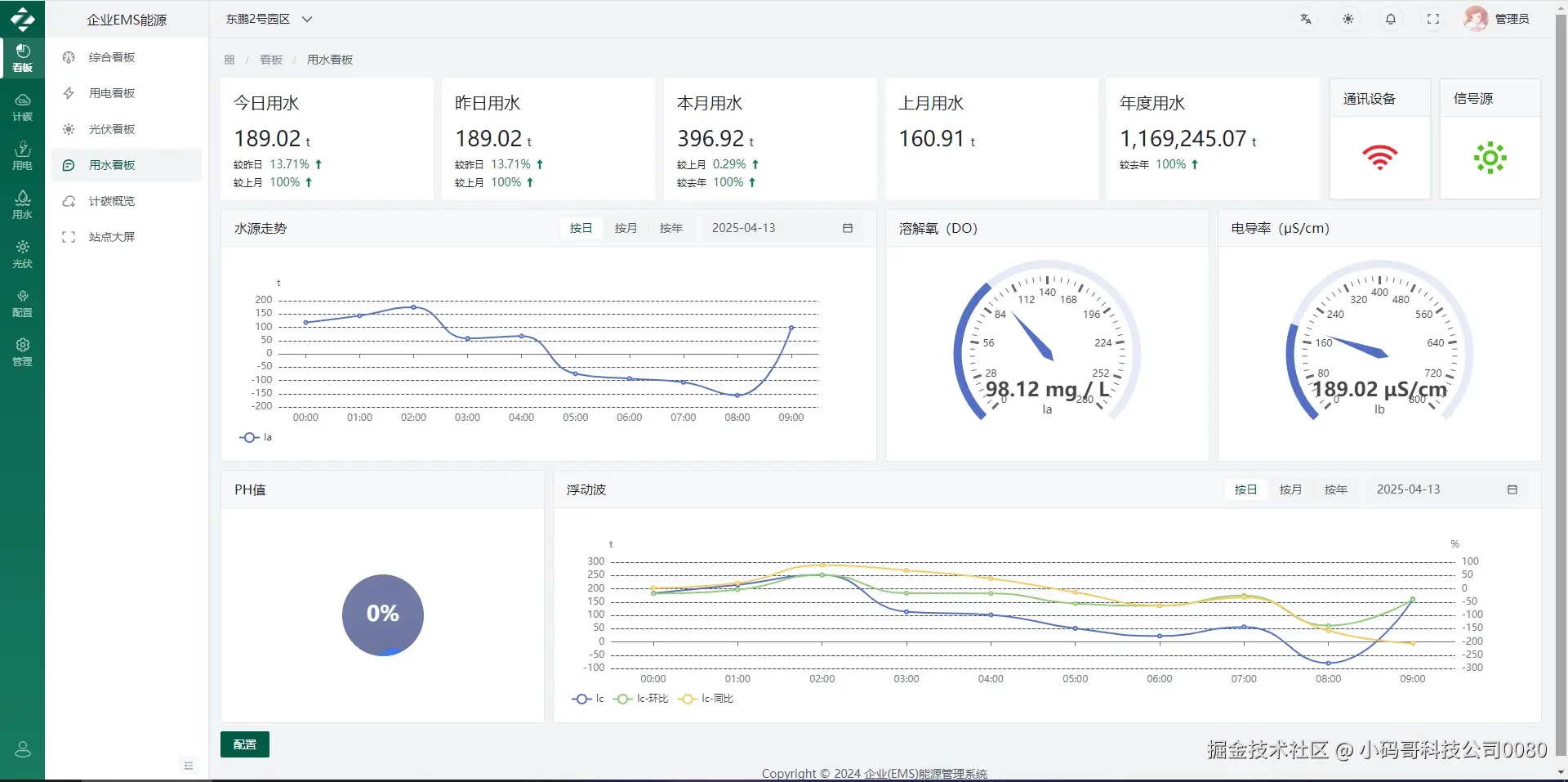Click the page vertical scrollbar
The height and width of the screenshot is (782, 1568).
tap(1561, 384)
